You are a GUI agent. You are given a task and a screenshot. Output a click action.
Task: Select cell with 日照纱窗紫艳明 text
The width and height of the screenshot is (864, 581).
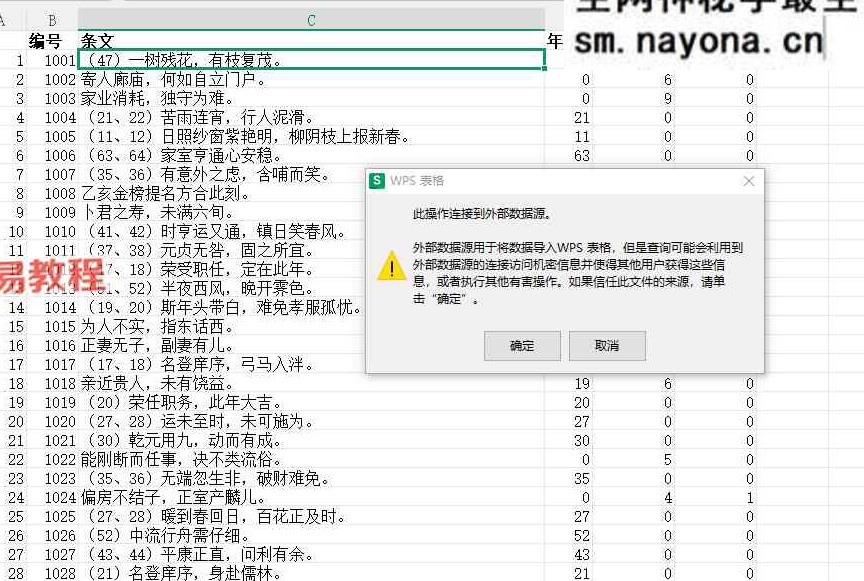[x=311, y=136]
